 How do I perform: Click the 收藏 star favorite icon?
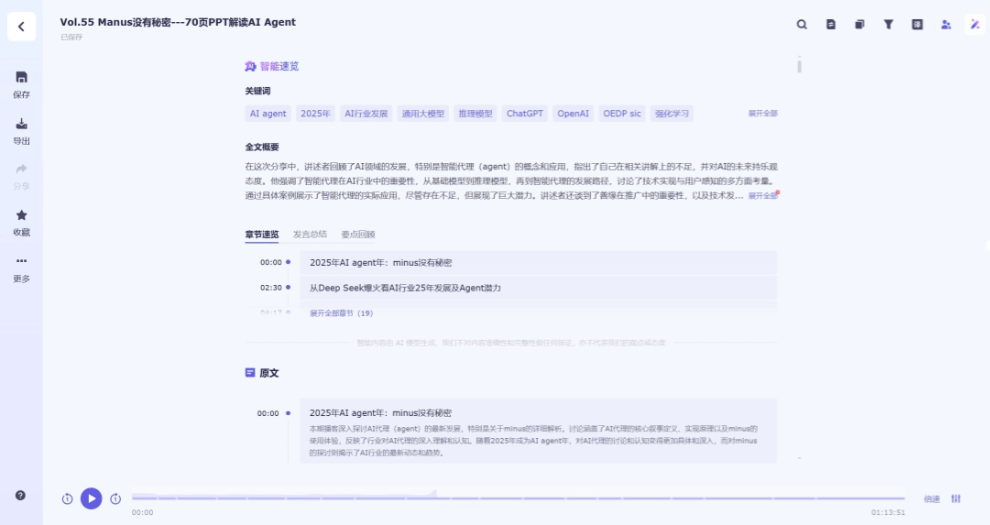[21, 215]
